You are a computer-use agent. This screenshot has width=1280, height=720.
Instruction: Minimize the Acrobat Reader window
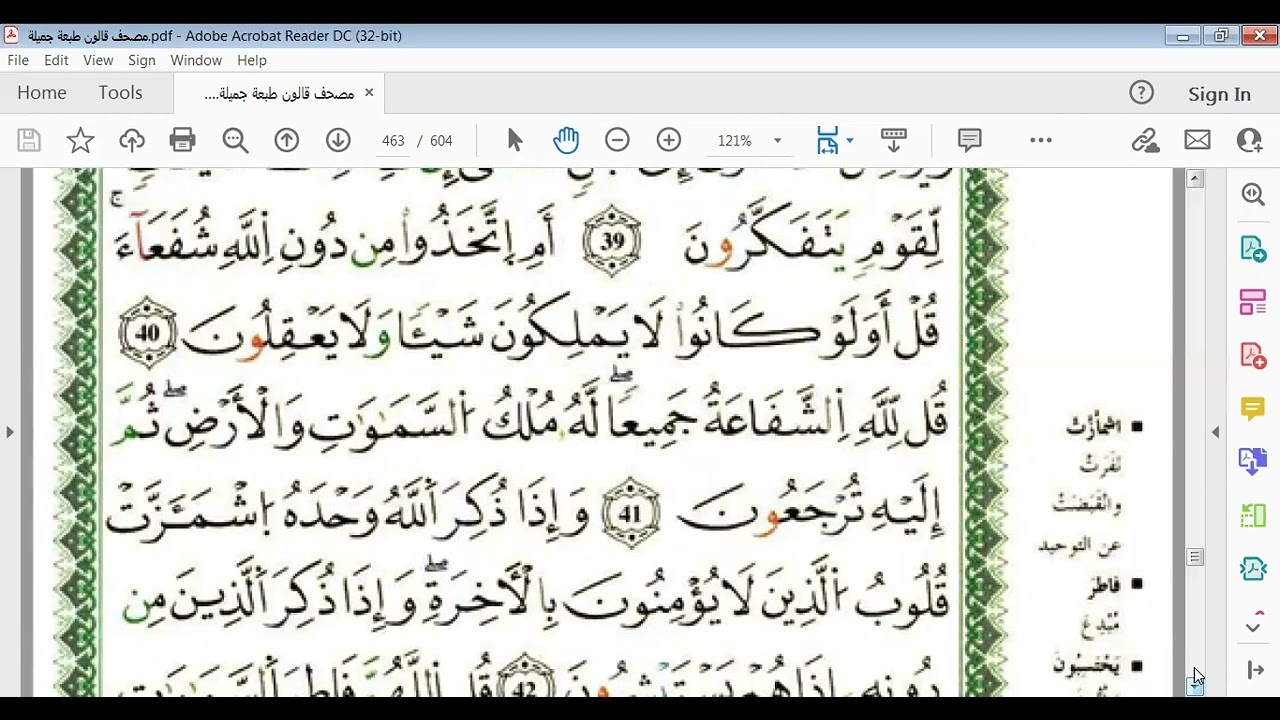click(1183, 36)
